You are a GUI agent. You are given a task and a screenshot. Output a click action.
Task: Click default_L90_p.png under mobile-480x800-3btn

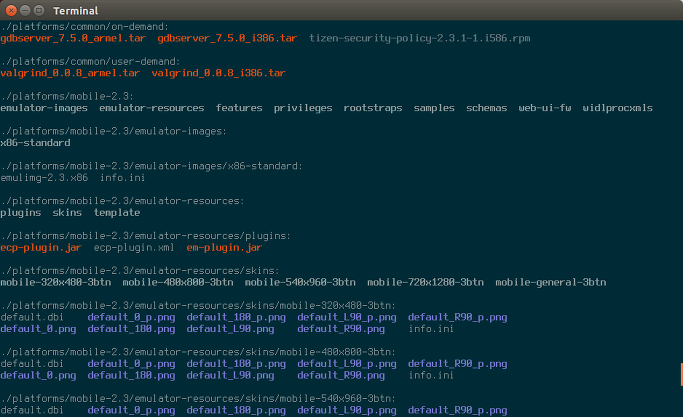coord(347,364)
